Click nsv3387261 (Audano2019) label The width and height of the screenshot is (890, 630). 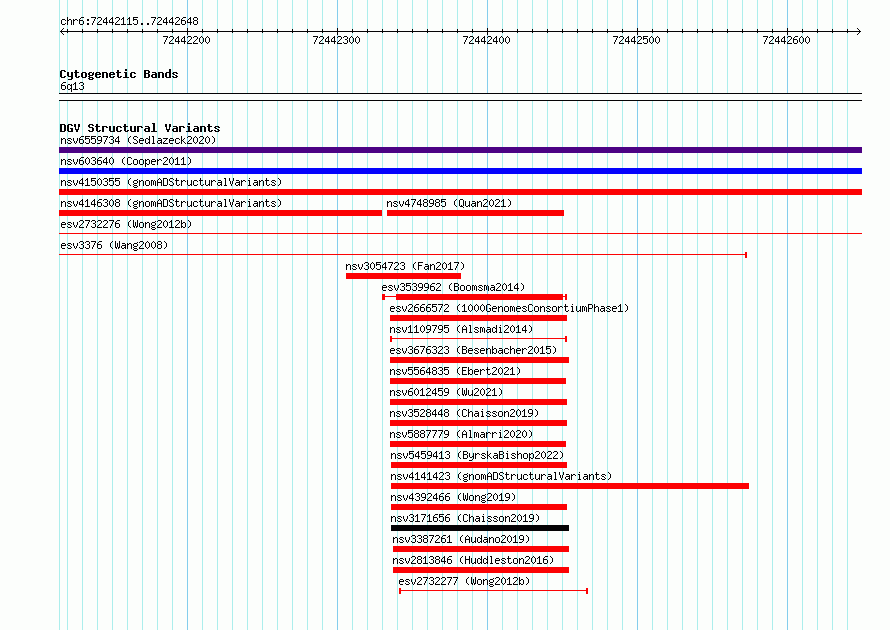(461, 539)
